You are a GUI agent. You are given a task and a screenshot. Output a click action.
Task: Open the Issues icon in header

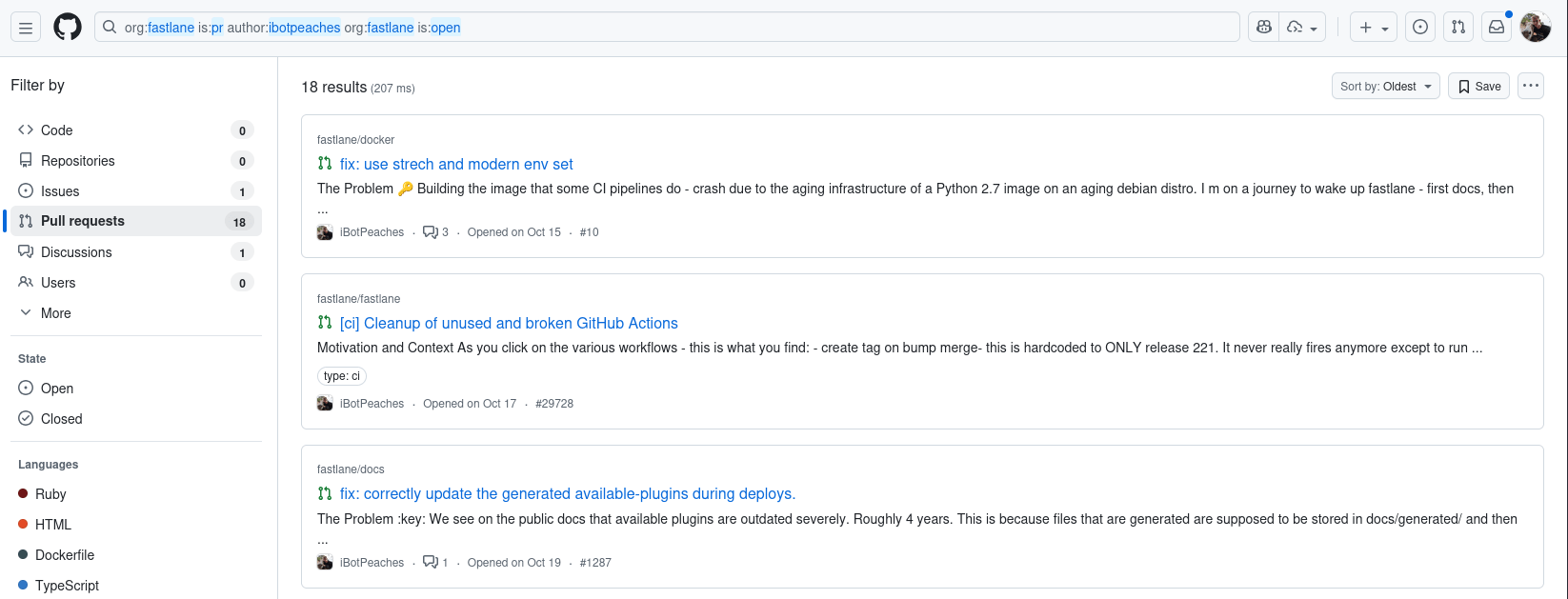[1420, 28]
